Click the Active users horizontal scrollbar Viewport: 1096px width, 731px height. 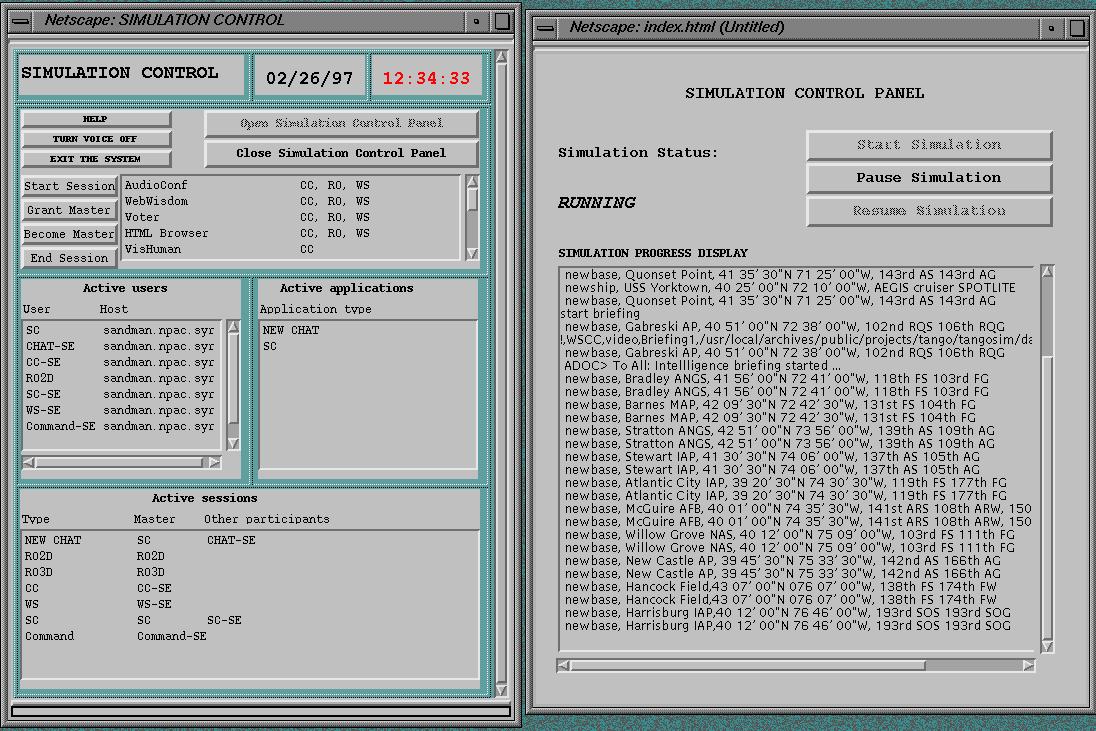point(120,462)
